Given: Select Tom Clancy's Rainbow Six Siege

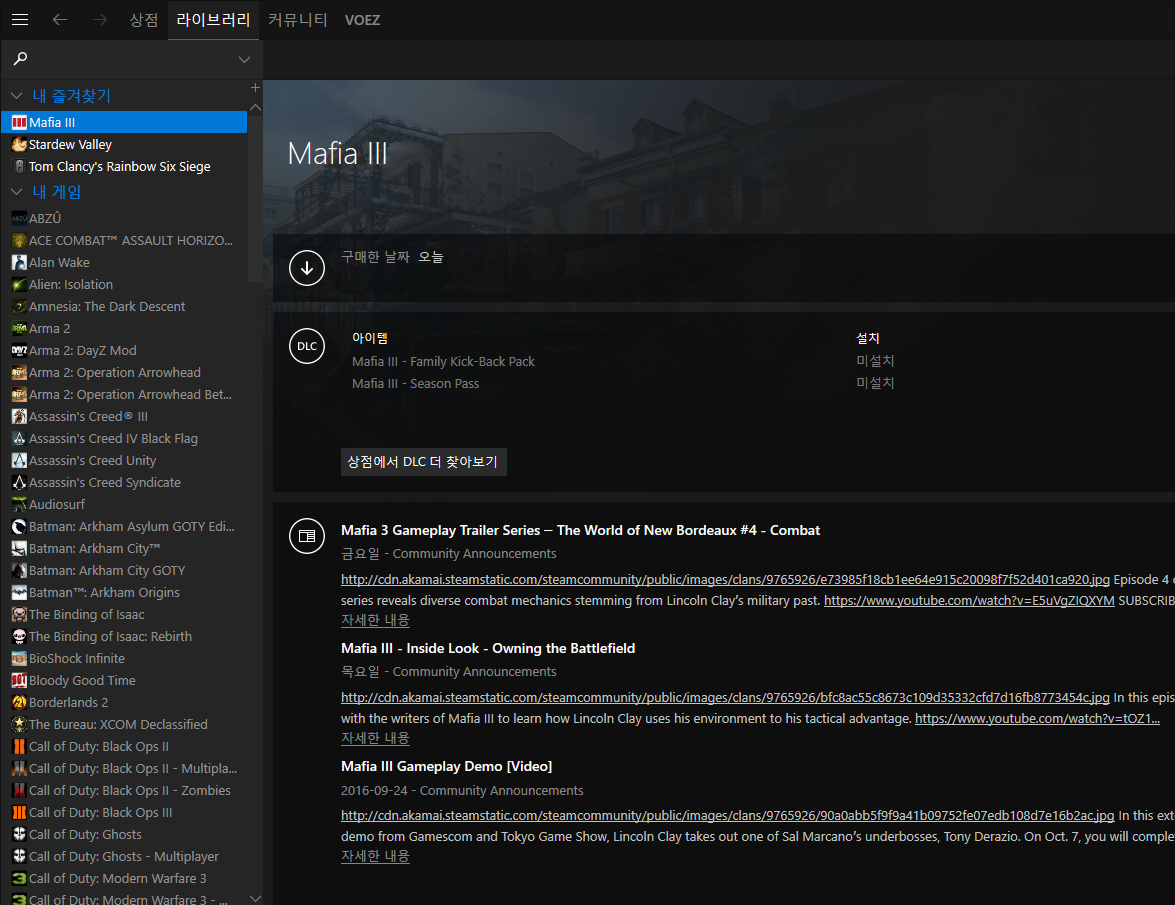Looking at the screenshot, I should pos(124,166).
